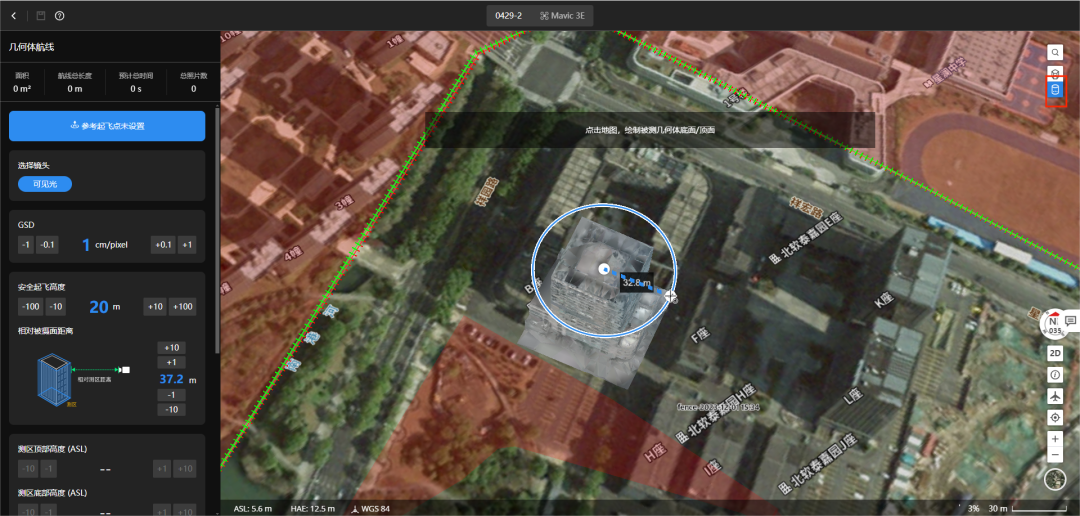Increase surface distance by 1

click(172, 362)
